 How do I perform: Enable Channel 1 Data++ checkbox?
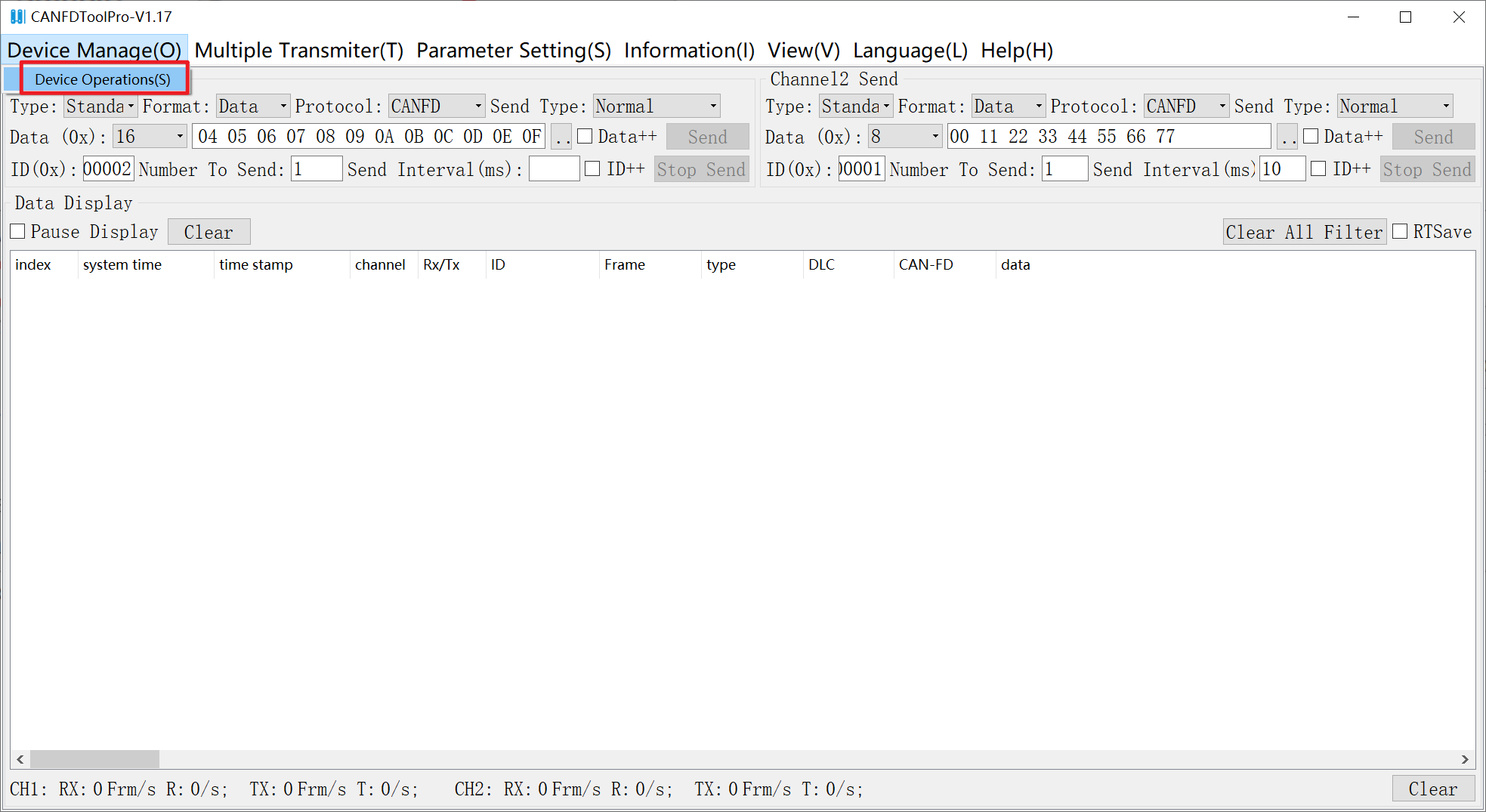pyautogui.click(x=585, y=137)
